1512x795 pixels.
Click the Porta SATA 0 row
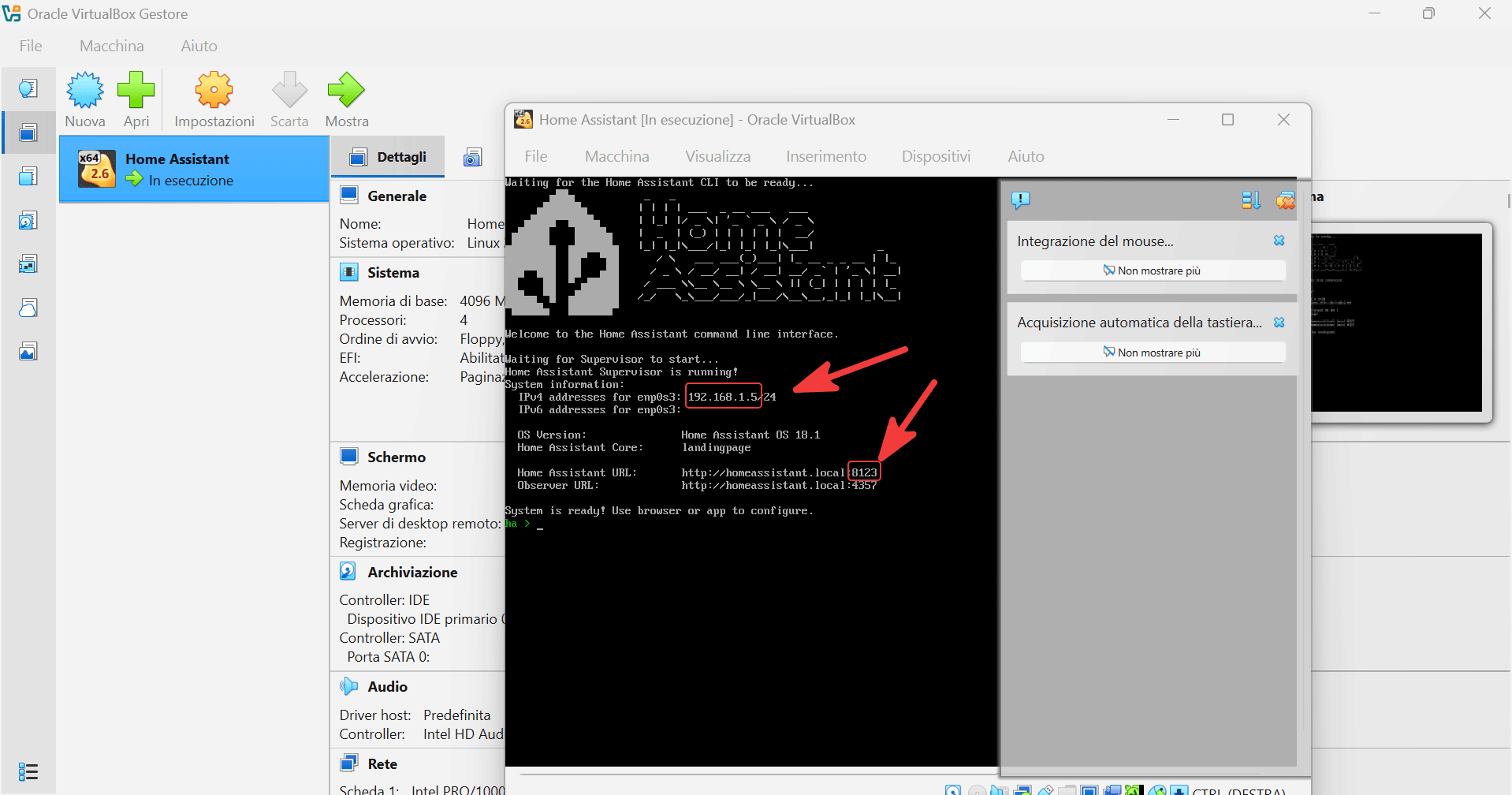click(389, 657)
